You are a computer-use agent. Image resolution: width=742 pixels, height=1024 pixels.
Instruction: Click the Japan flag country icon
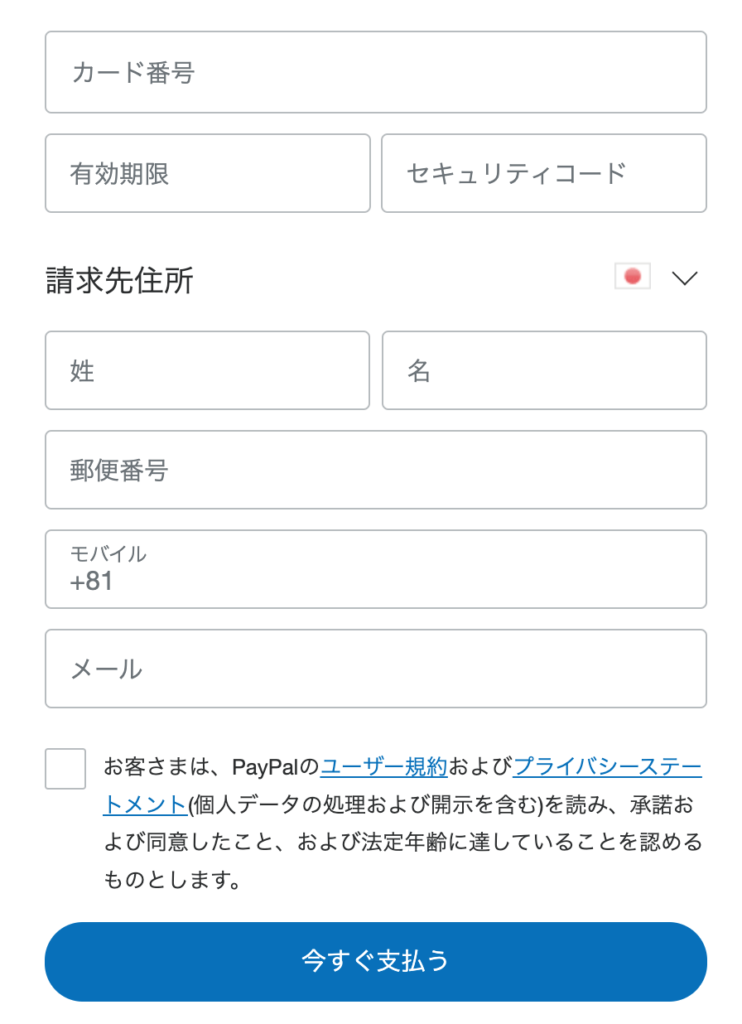coord(632,276)
